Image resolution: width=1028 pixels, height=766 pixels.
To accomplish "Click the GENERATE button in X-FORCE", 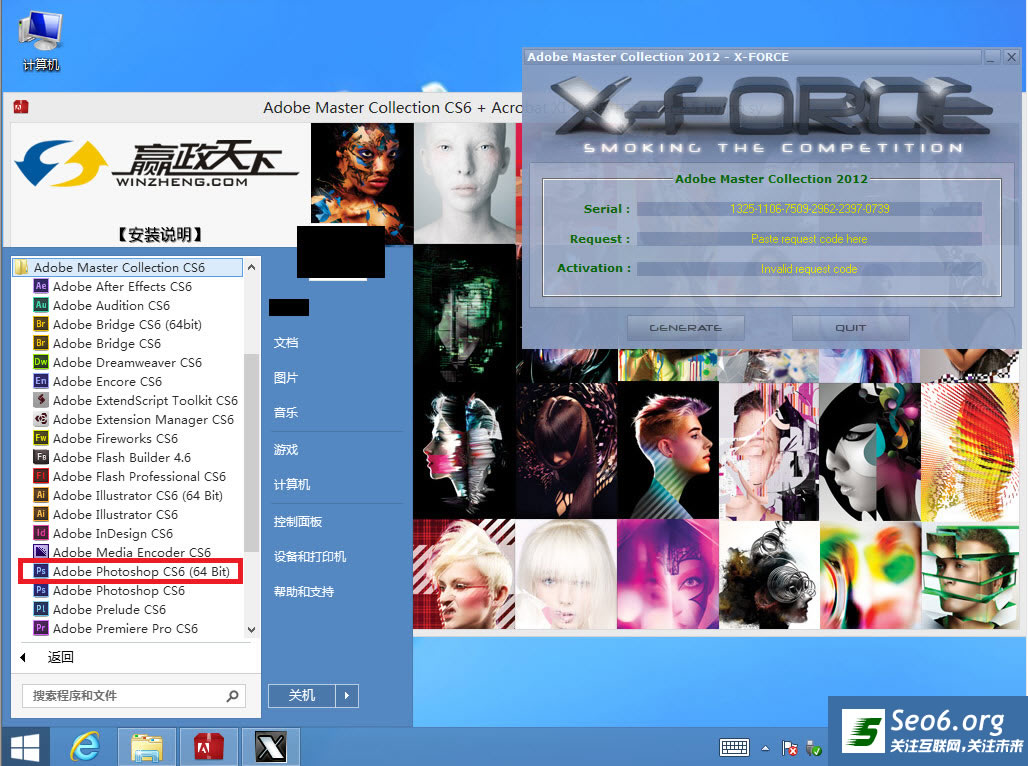I will pyautogui.click(x=686, y=327).
